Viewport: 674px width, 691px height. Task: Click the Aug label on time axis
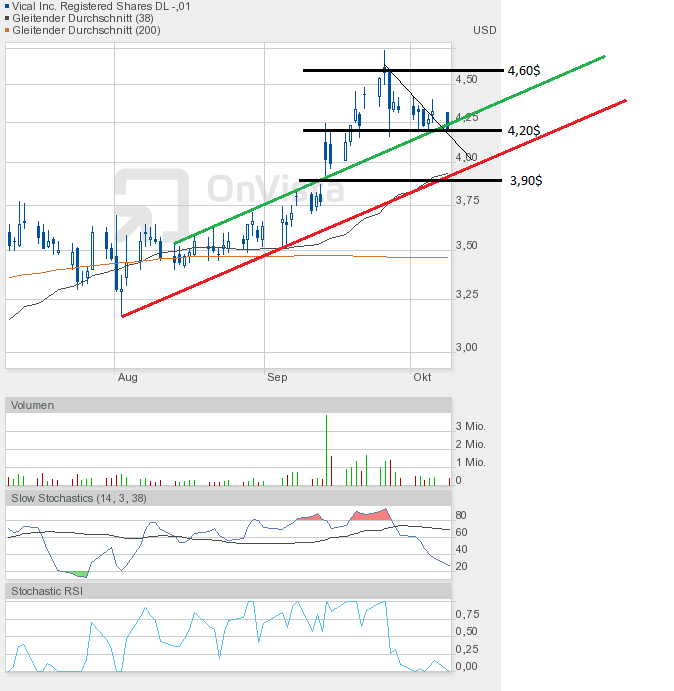click(x=127, y=377)
